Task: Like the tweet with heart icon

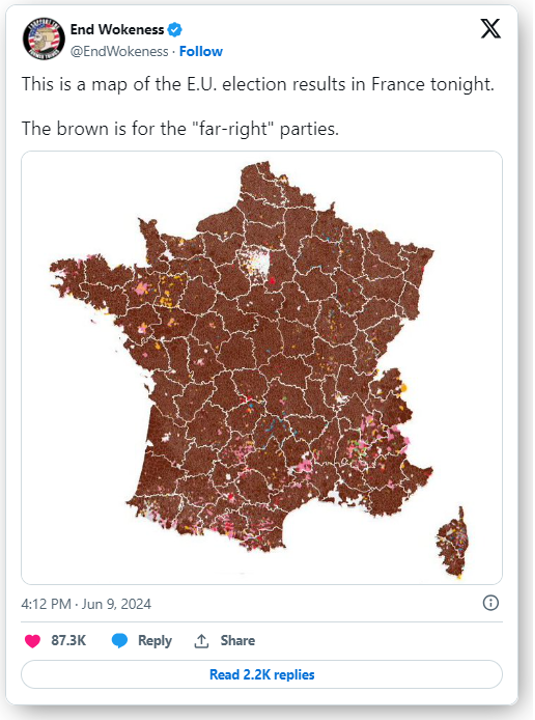Action: tap(33, 641)
